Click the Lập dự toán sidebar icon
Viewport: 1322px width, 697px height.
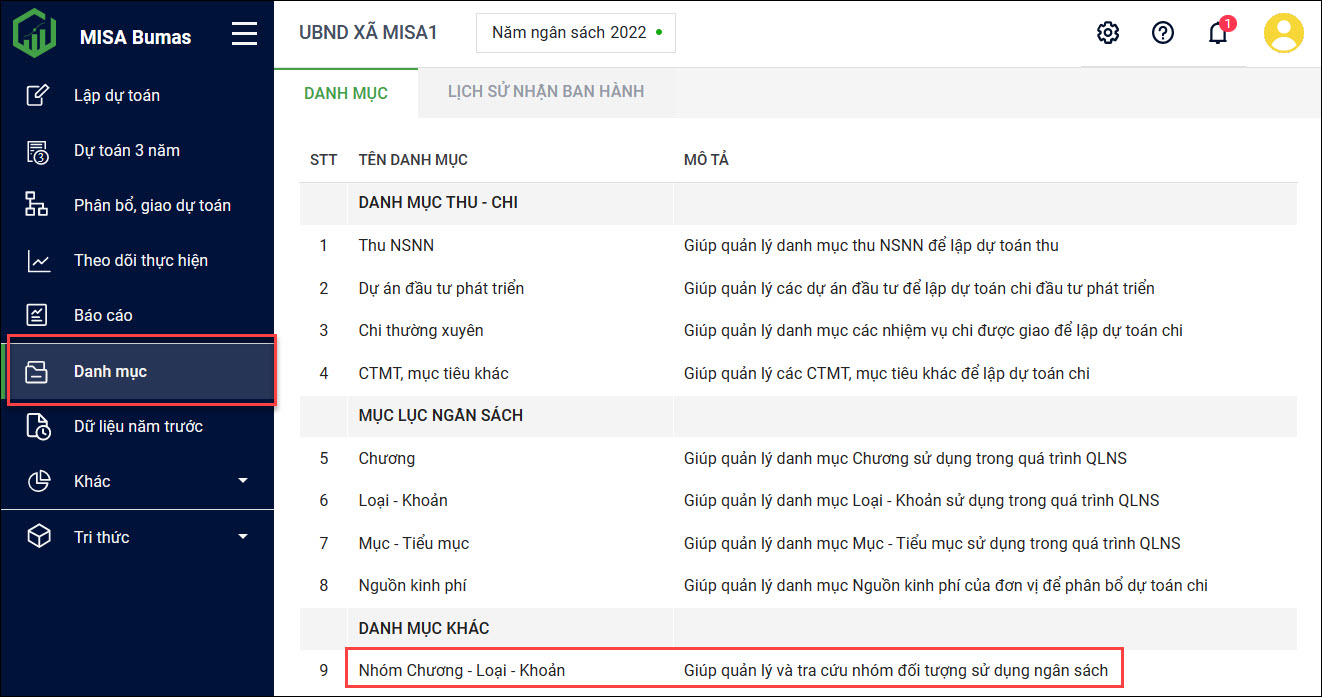pos(37,95)
